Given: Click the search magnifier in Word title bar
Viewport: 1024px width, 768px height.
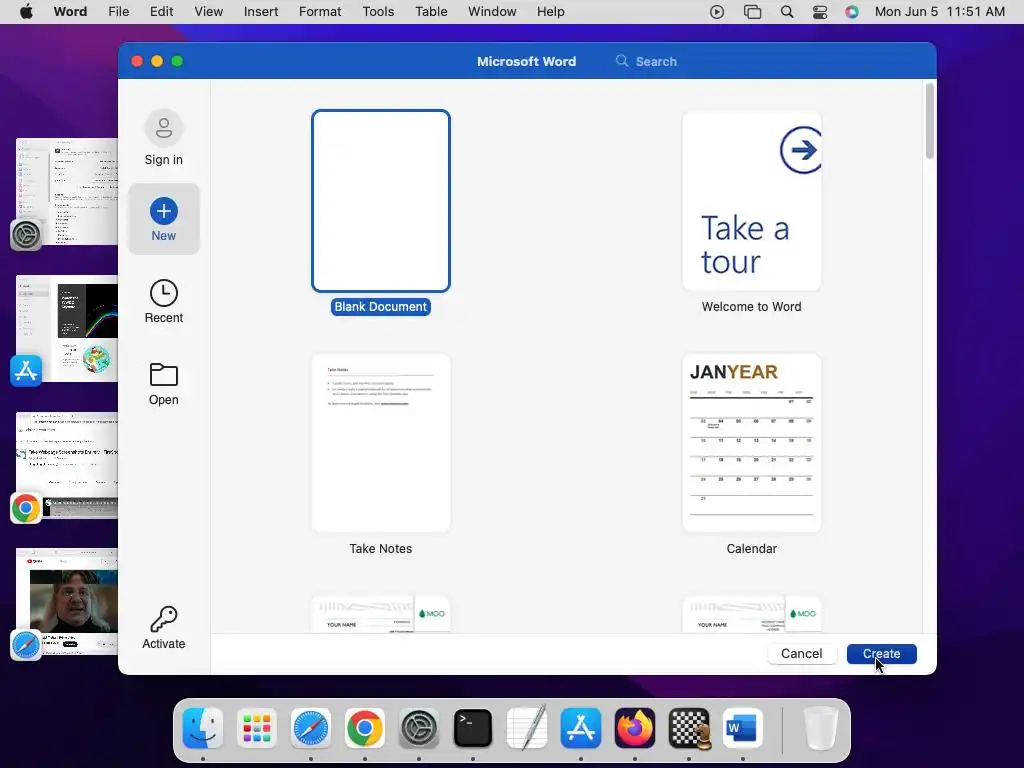Looking at the screenshot, I should (622, 61).
